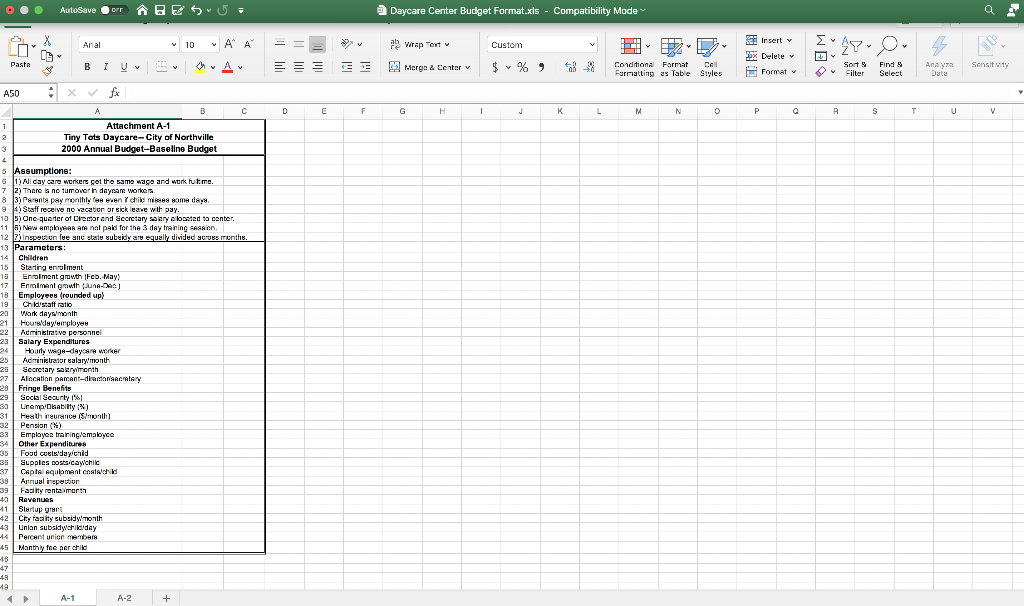
Task: Click the Search magnifier in title bar
Action: tap(989, 10)
